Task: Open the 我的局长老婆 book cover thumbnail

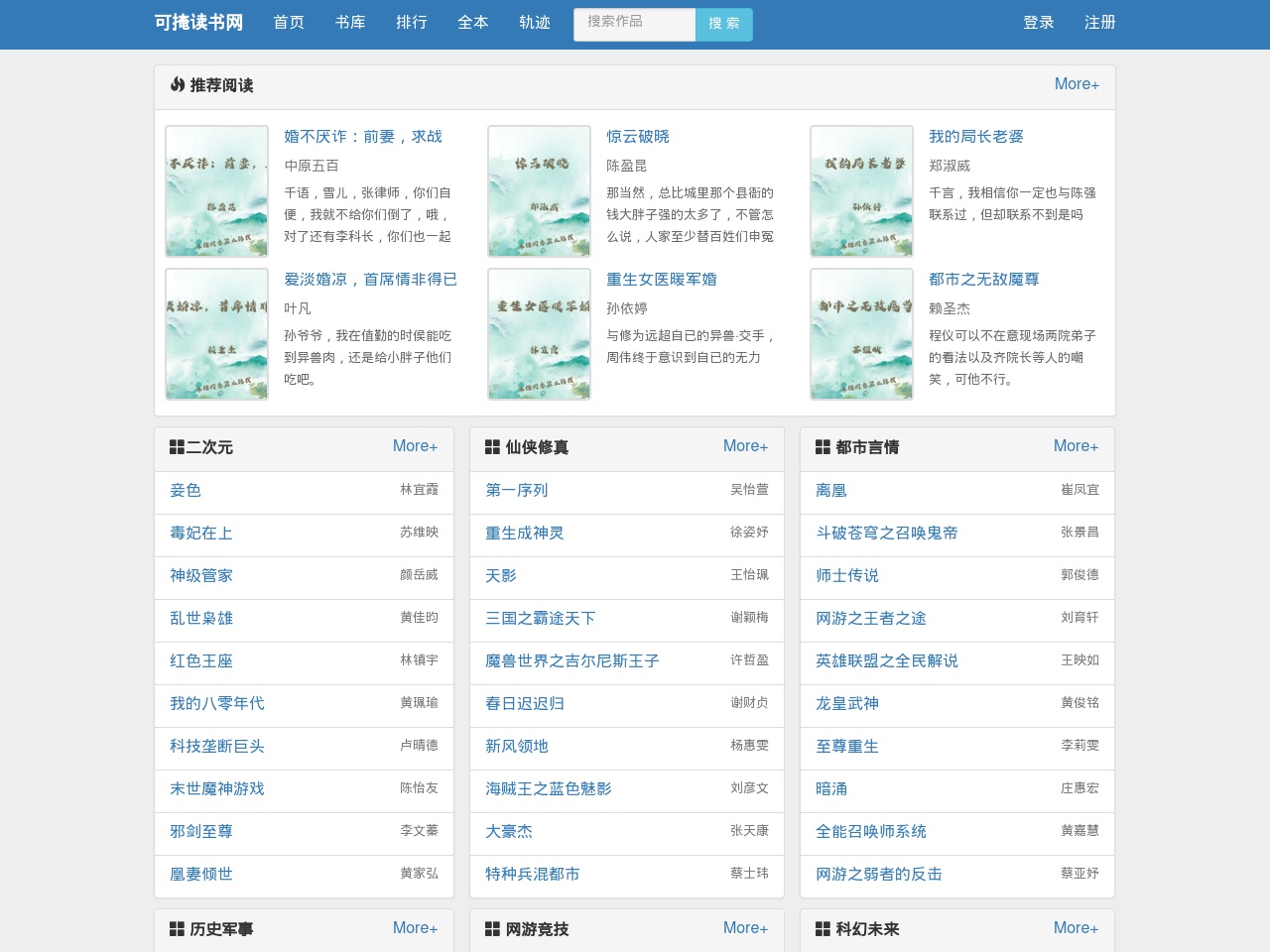Action: tap(862, 191)
